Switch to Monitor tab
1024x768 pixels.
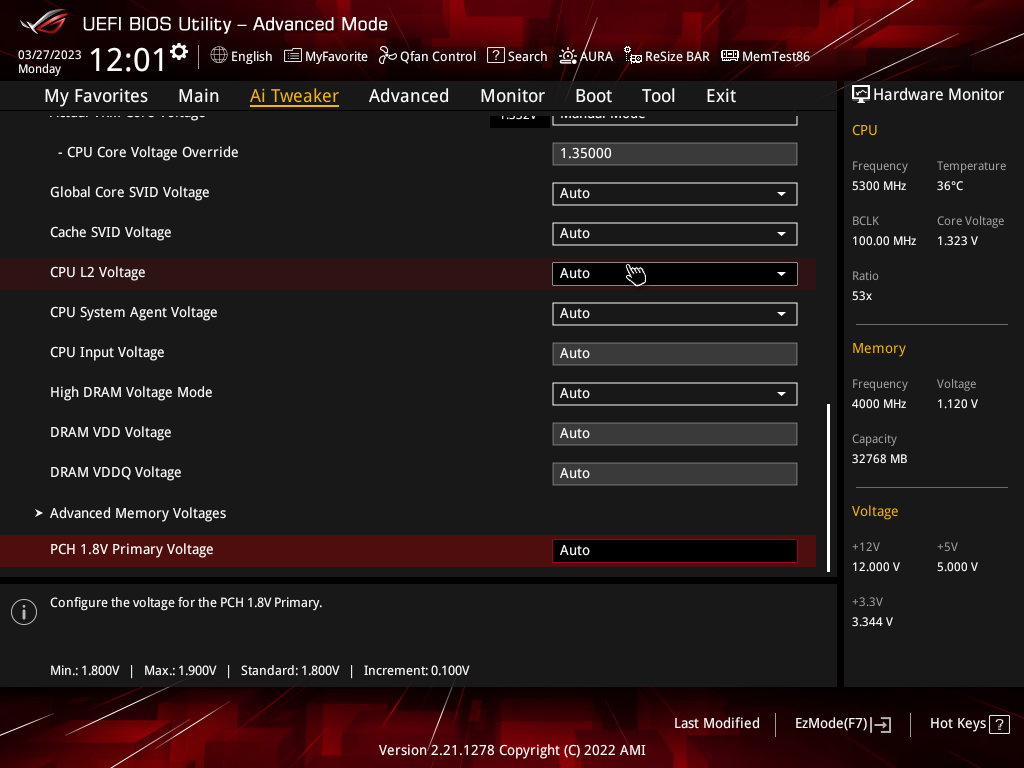coord(512,96)
